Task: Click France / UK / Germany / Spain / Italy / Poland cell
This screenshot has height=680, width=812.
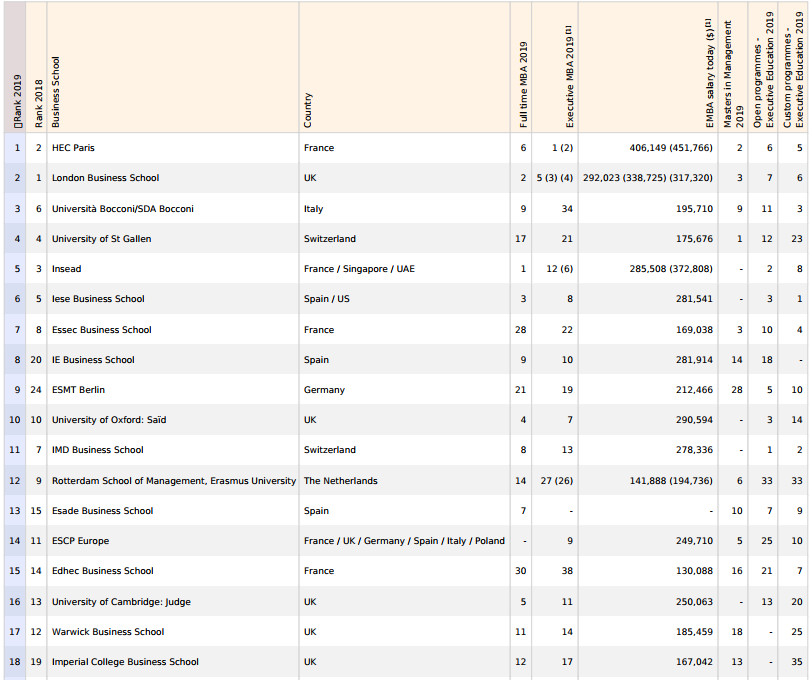Action: pos(404,541)
